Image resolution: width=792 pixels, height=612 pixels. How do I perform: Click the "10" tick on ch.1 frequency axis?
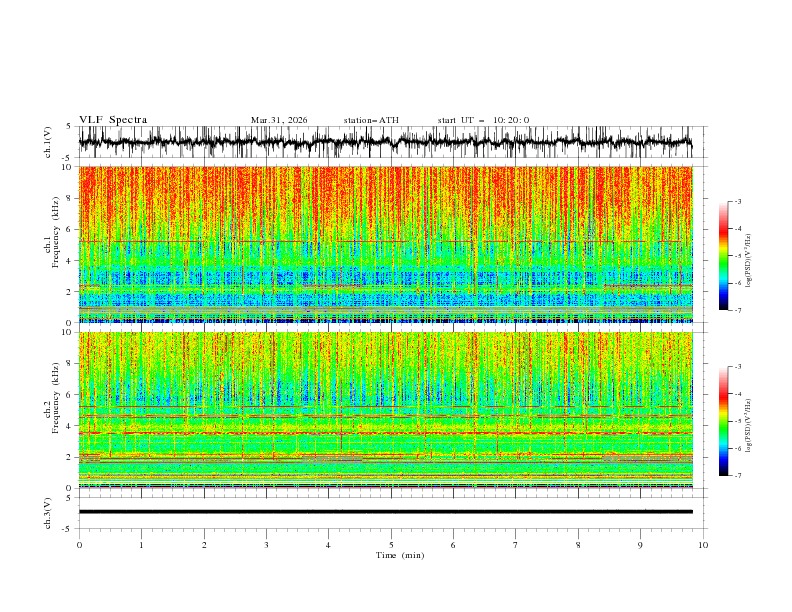click(x=67, y=167)
